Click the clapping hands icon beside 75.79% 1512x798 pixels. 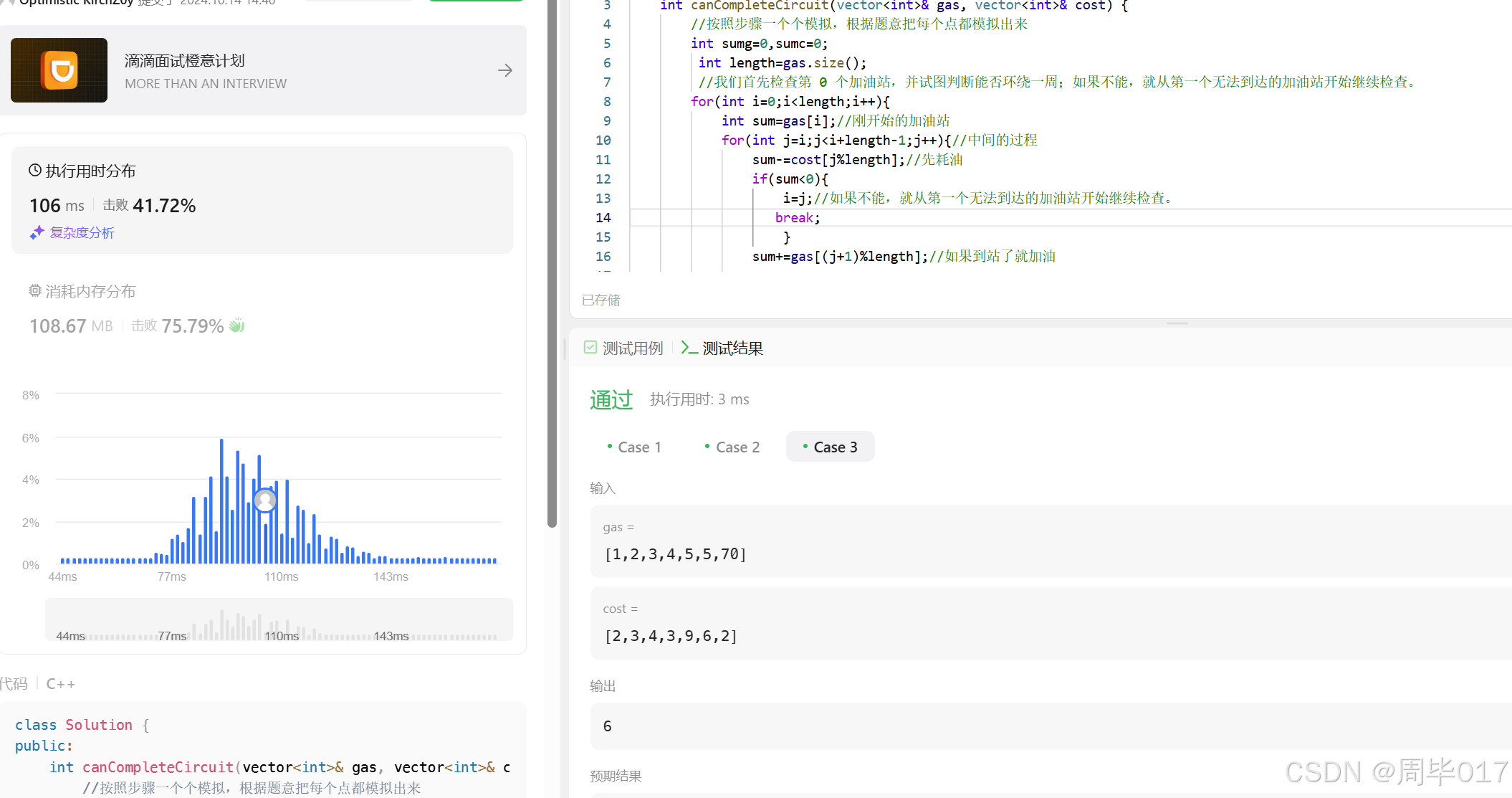click(x=237, y=326)
